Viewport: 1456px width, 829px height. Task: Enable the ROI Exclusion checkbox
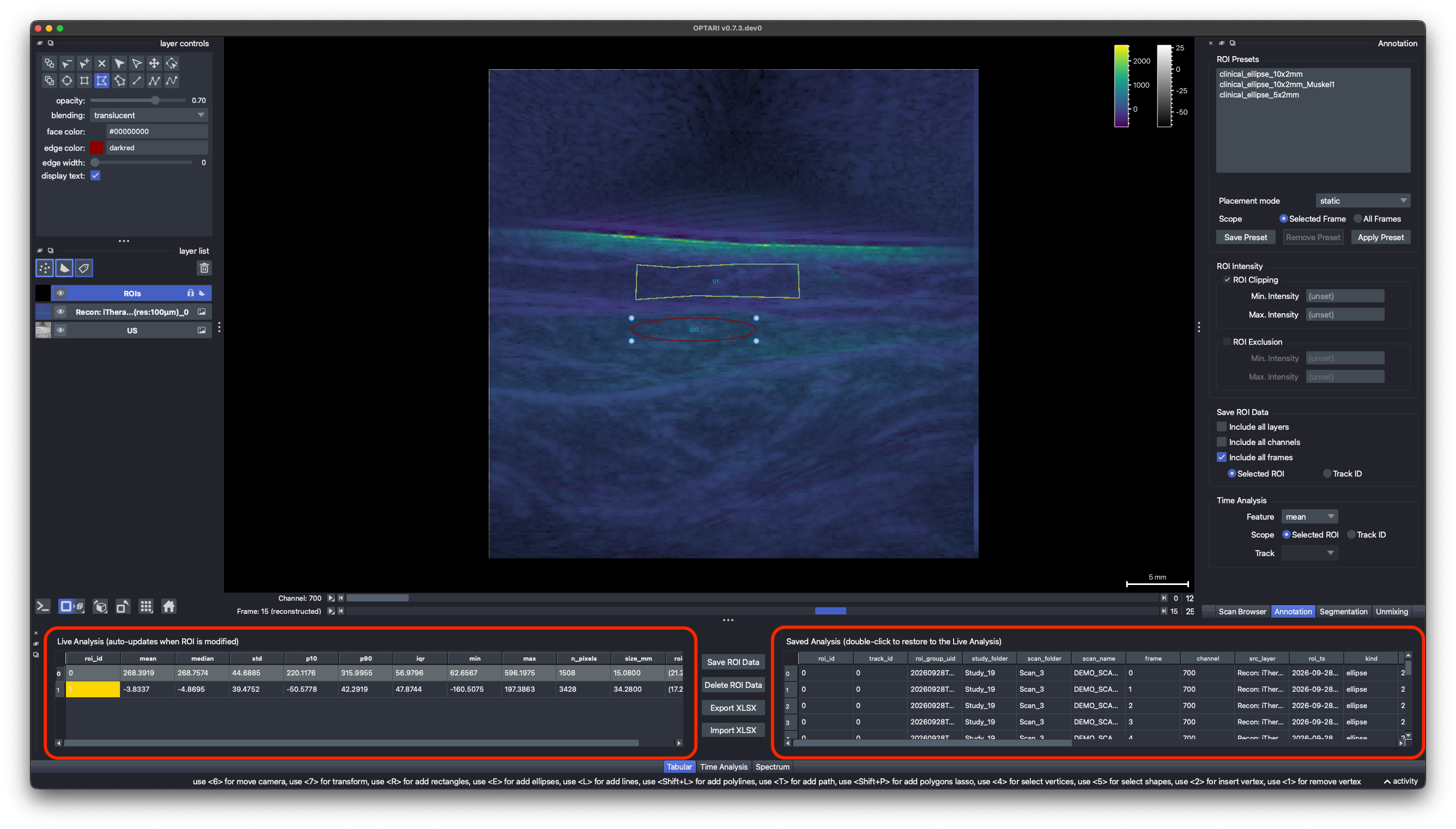click(x=1227, y=342)
